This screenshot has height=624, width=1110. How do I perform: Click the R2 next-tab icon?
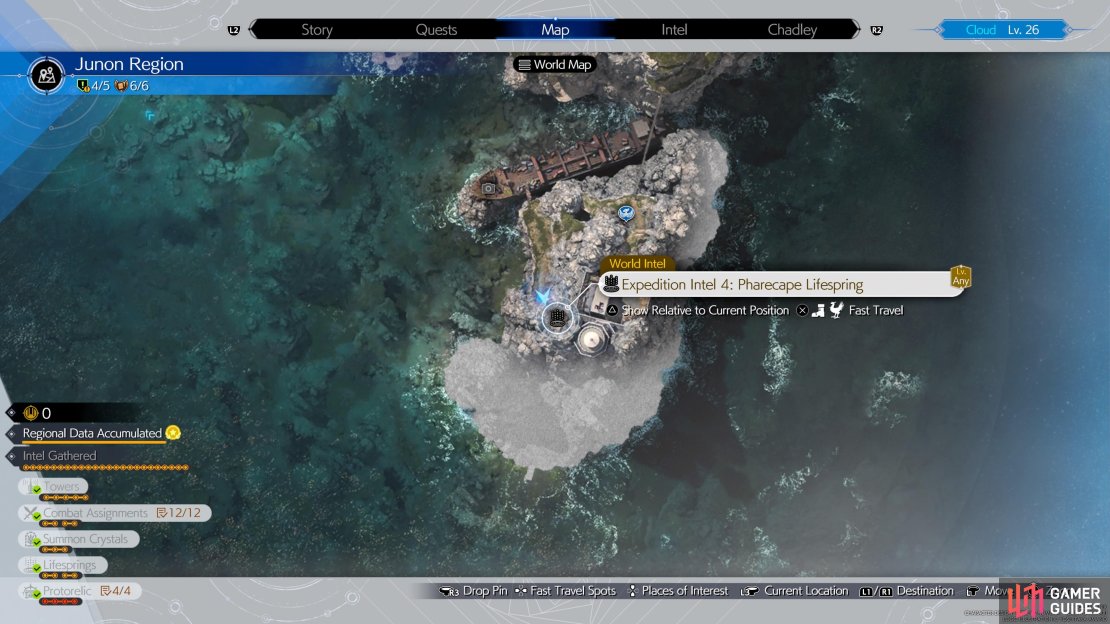click(x=876, y=30)
